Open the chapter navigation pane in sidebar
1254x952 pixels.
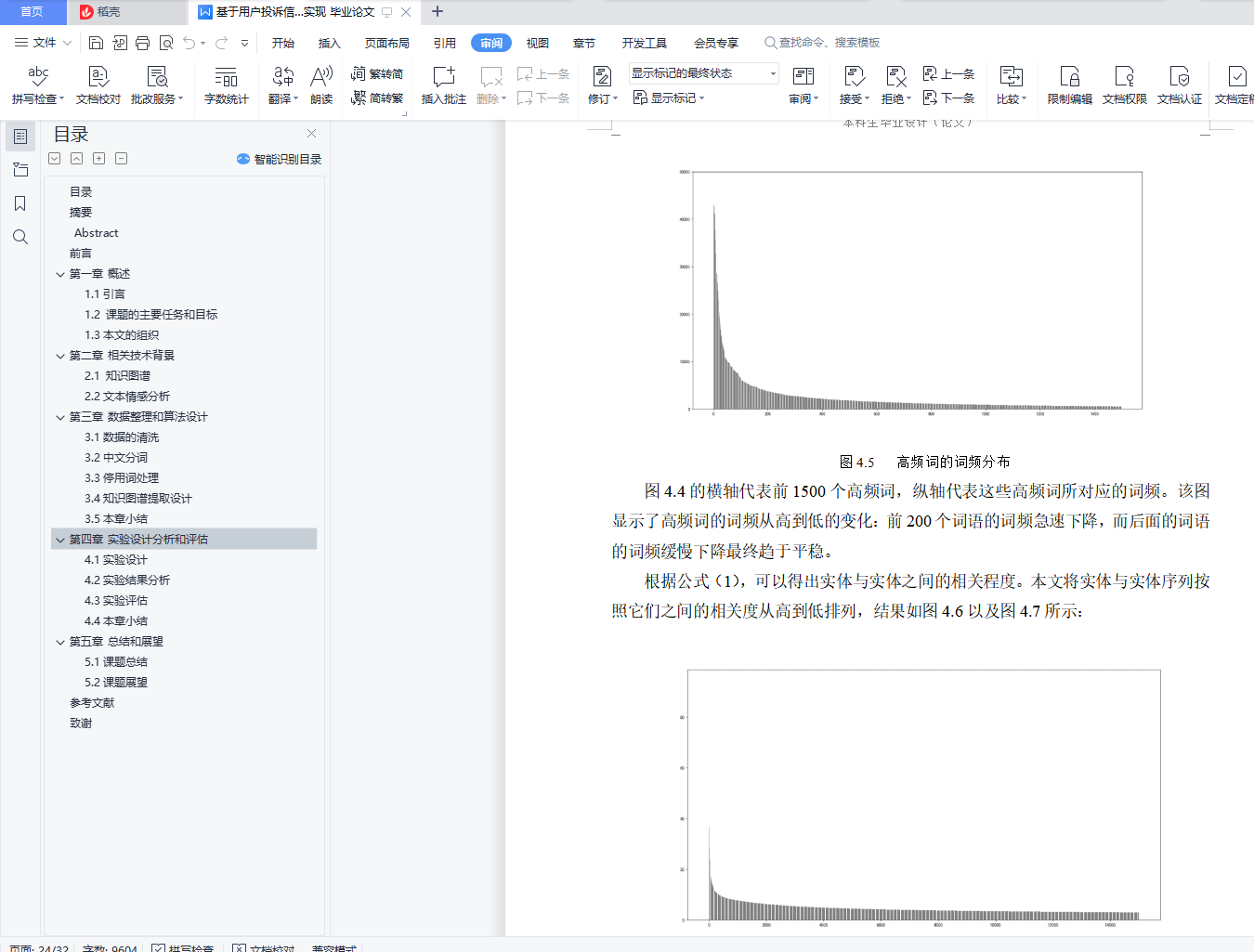pos(20,170)
